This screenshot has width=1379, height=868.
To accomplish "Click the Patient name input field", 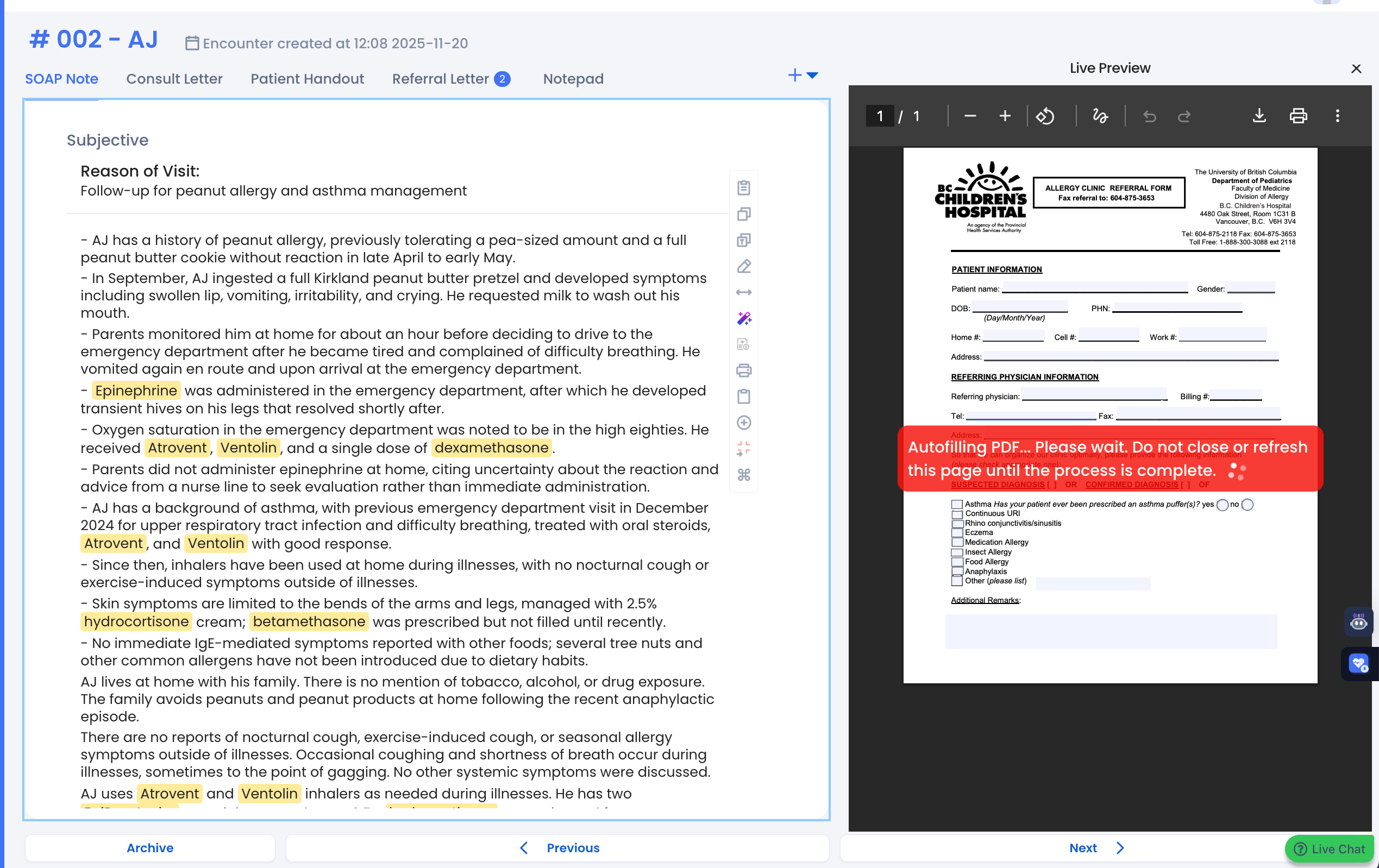I will pos(1094,287).
